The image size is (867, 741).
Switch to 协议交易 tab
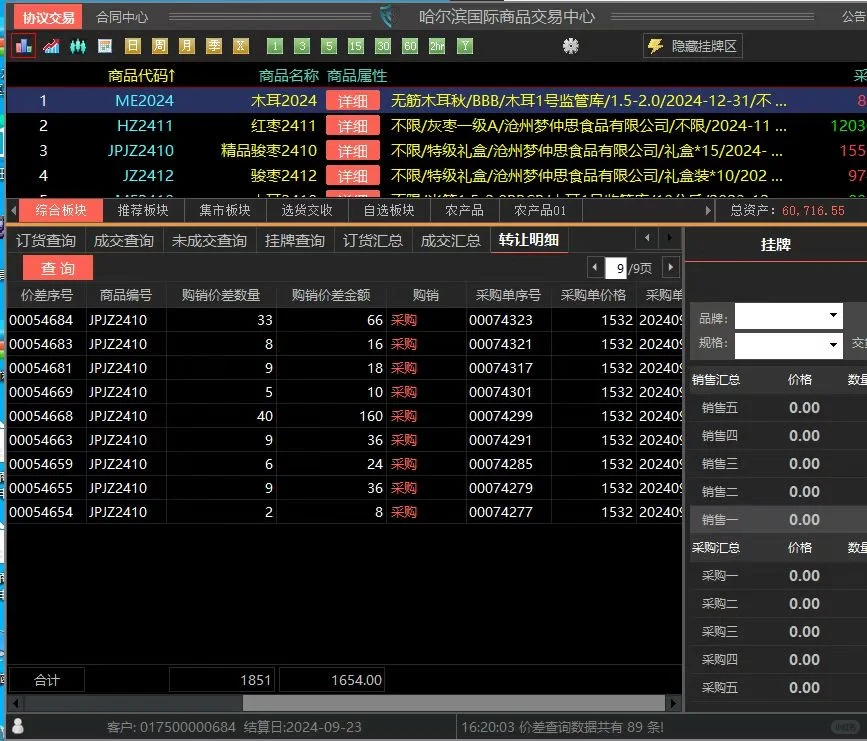(48, 17)
